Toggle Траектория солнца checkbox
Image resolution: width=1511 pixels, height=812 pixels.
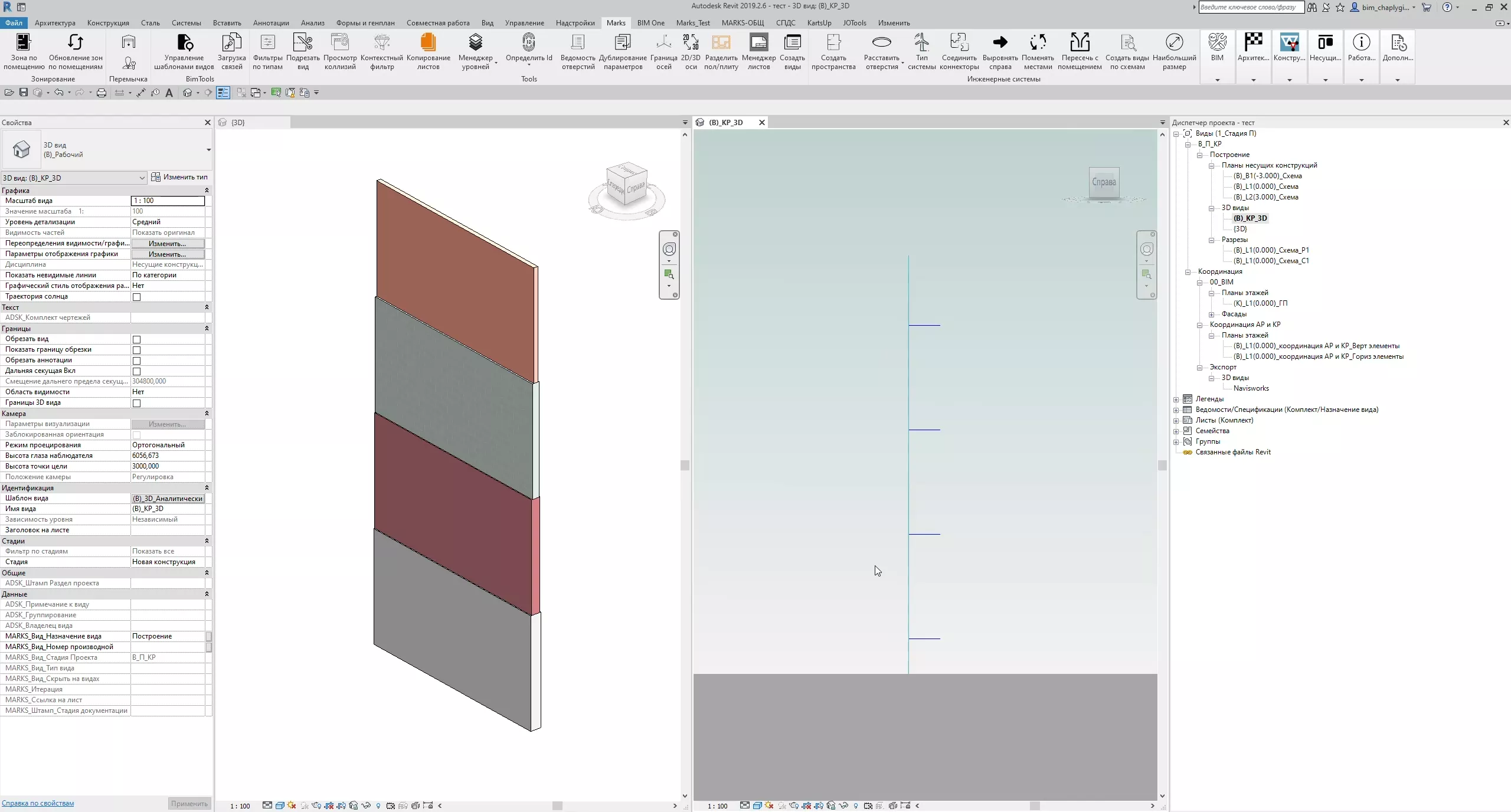[x=136, y=297]
